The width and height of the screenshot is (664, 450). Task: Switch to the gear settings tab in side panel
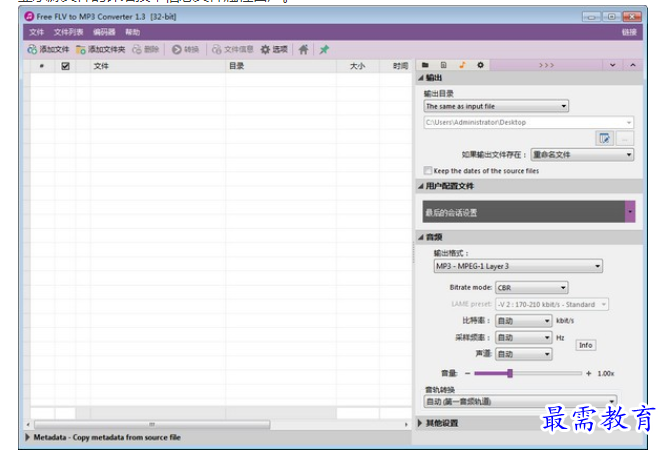[480, 65]
